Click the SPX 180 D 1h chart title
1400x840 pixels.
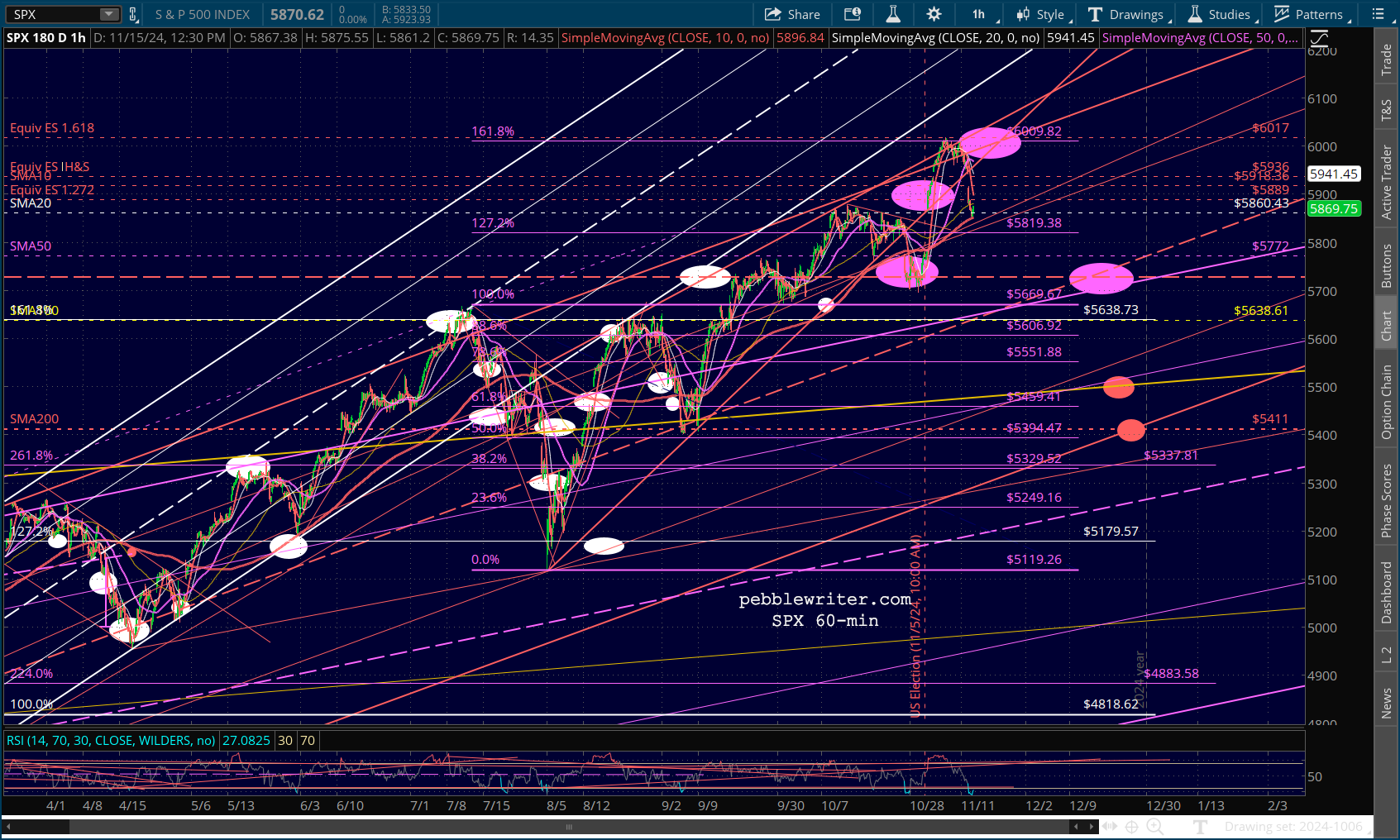46,38
